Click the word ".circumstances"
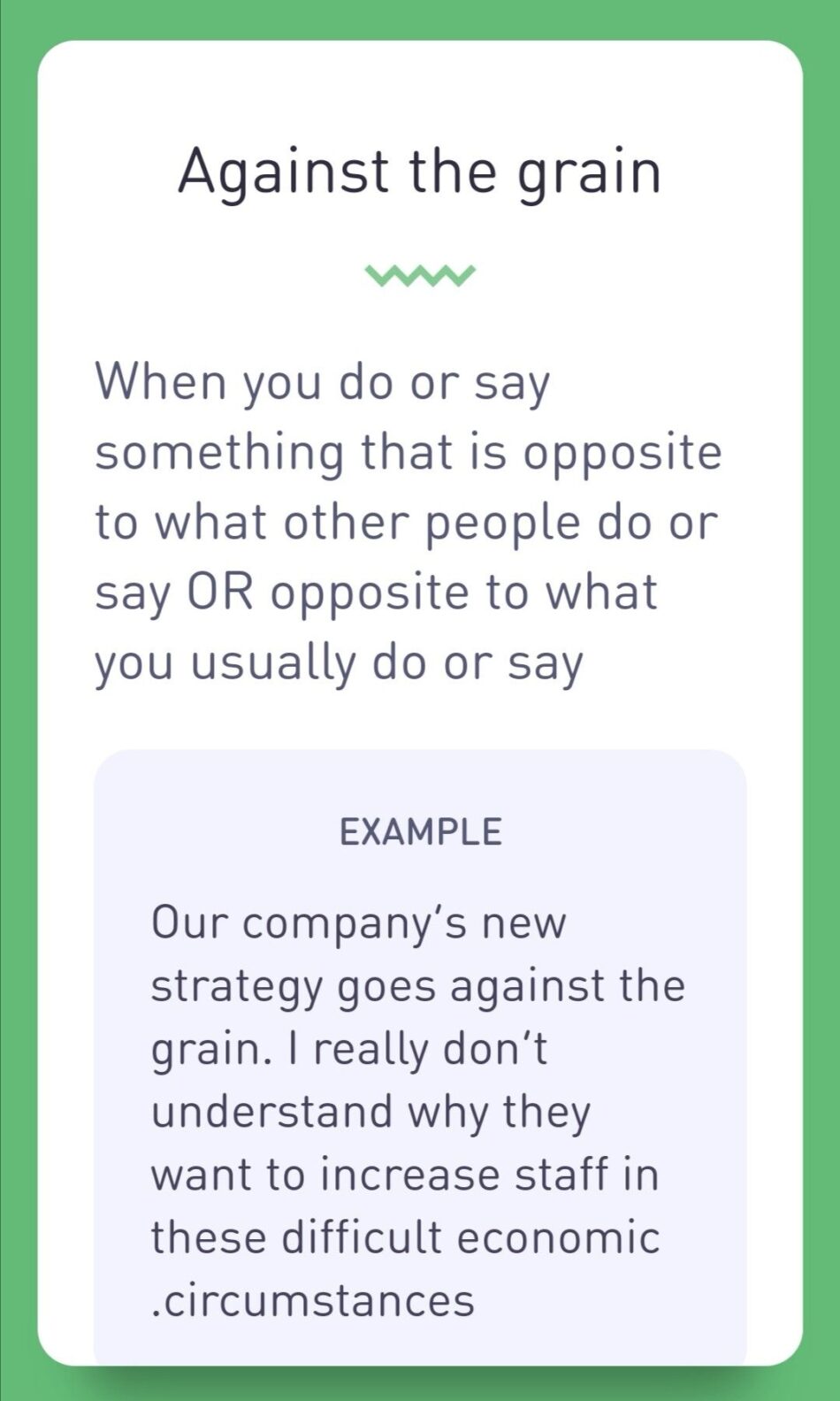This screenshot has width=840, height=1401. (312, 1300)
